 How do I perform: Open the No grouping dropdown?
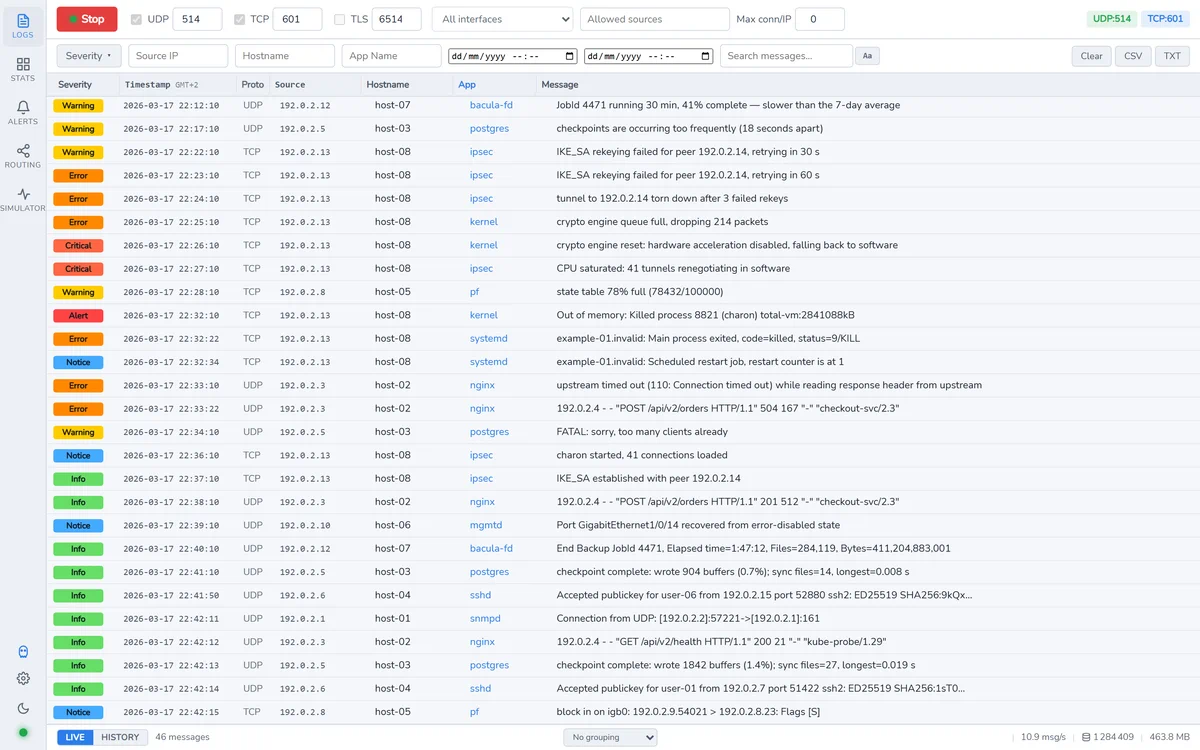[x=610, y=737]
